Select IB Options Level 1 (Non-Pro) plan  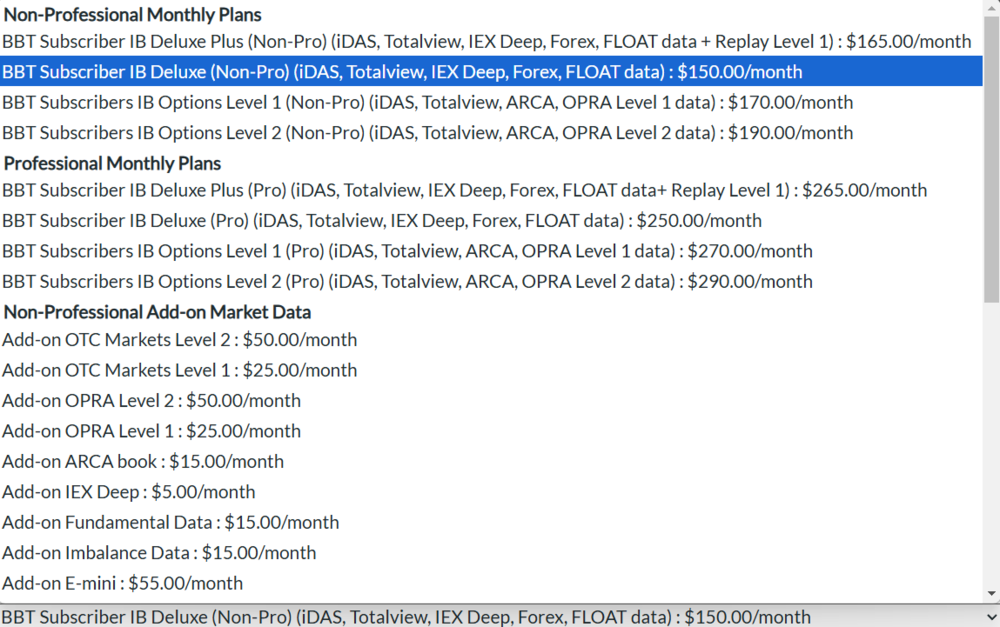(427, 102)
